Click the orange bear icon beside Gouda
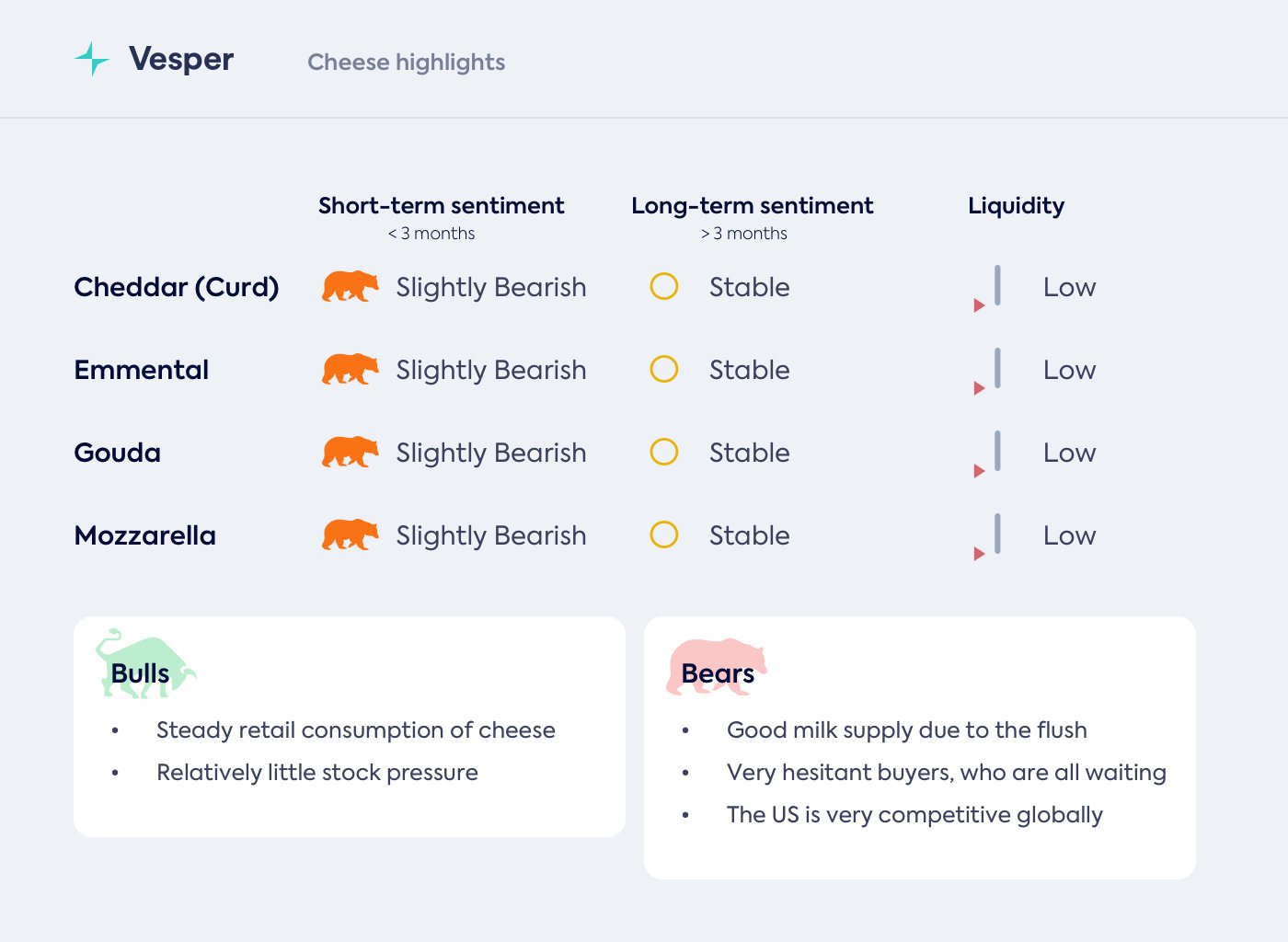 point(350,452)
